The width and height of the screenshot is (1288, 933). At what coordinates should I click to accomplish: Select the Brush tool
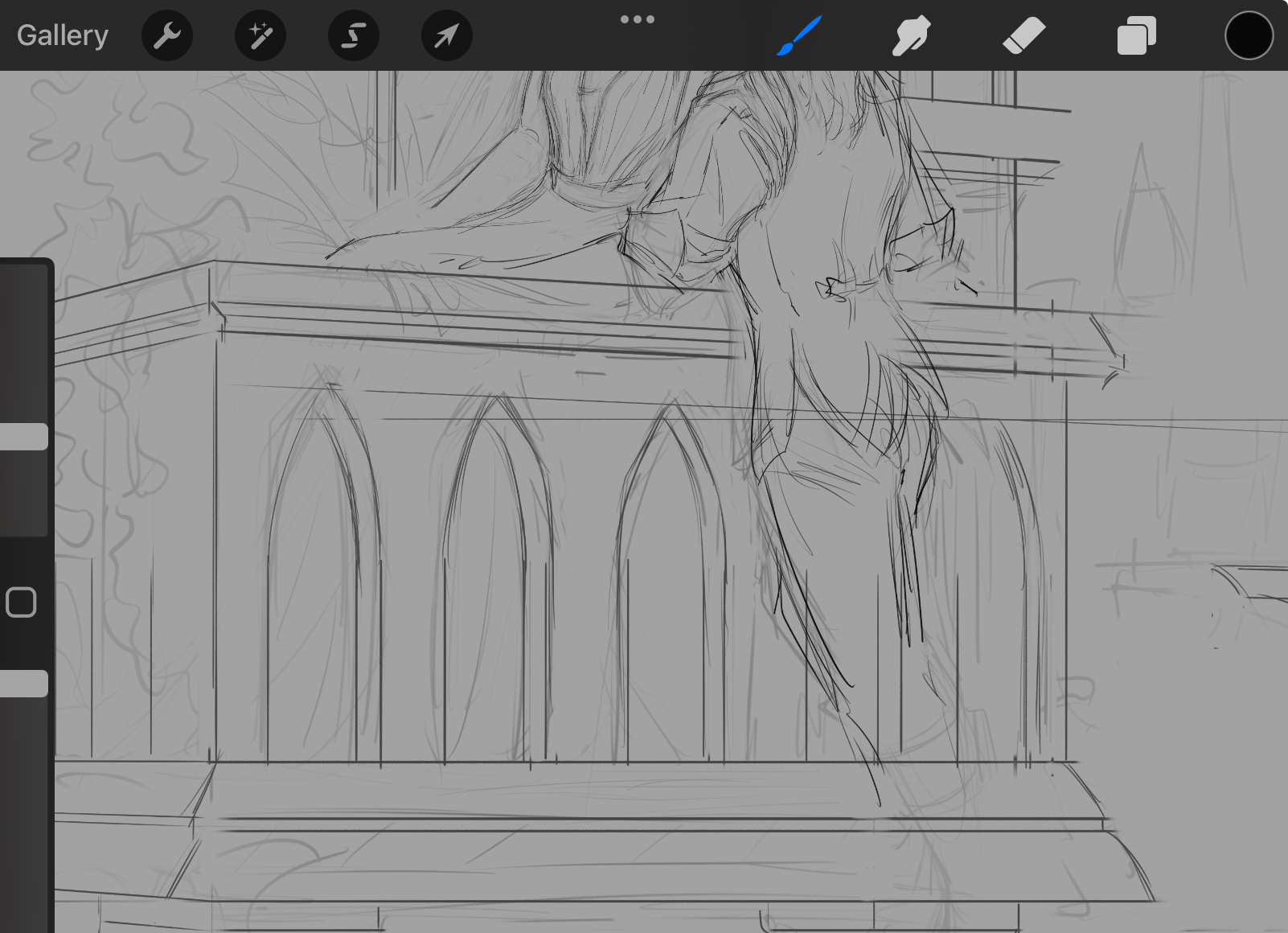click(799, 35)
